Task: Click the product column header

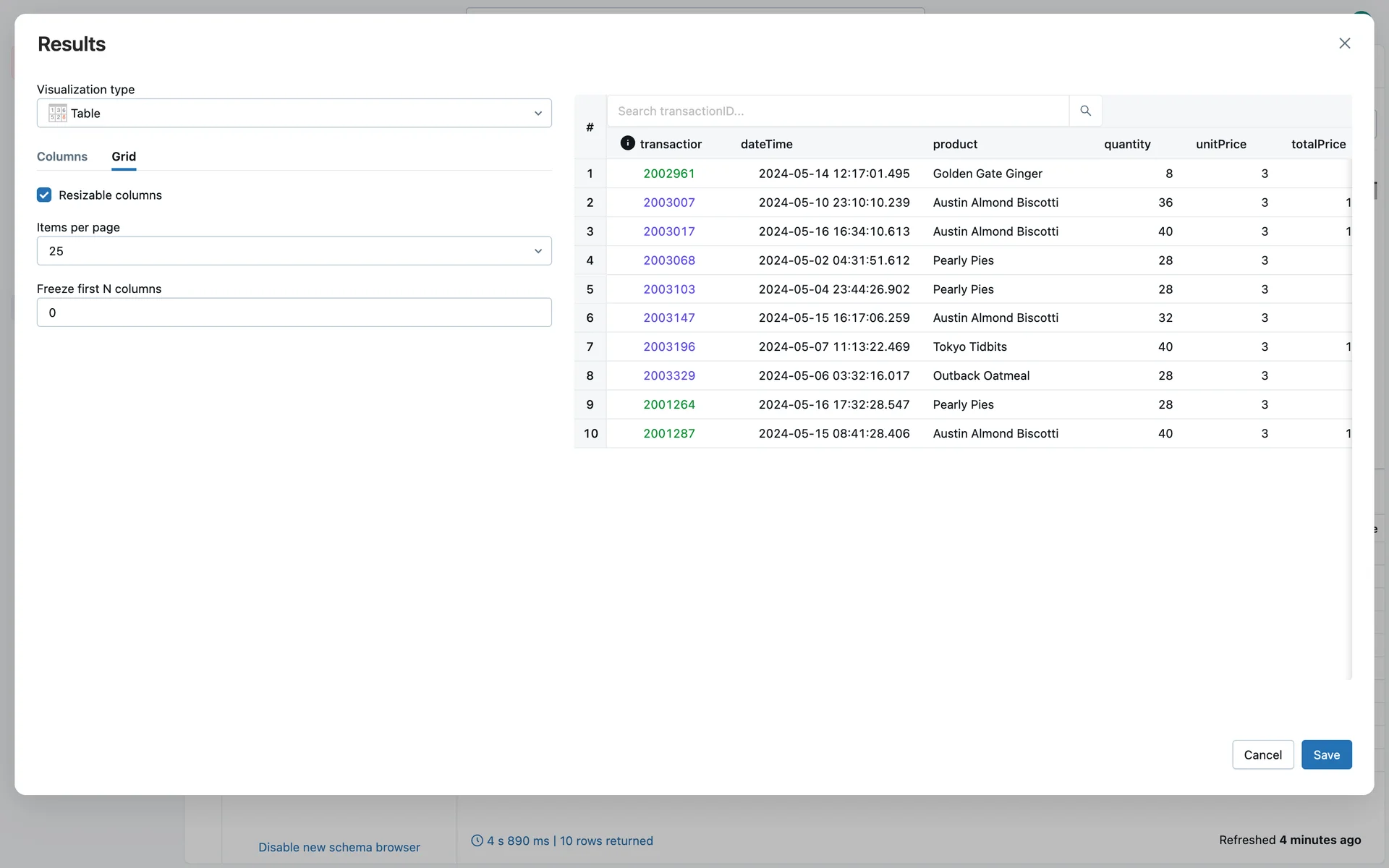Action: [x=954, y=144]
